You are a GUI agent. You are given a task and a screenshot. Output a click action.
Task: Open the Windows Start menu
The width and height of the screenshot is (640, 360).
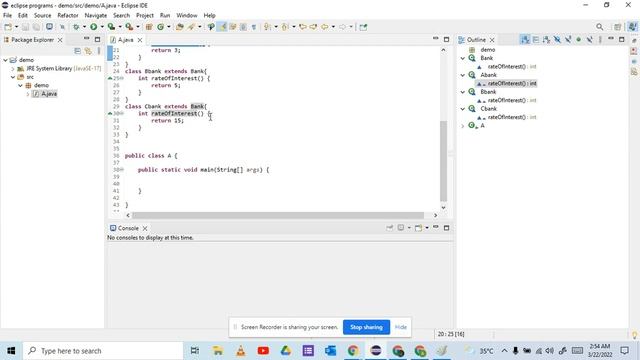pyautogui.click(x=11, y=351)
